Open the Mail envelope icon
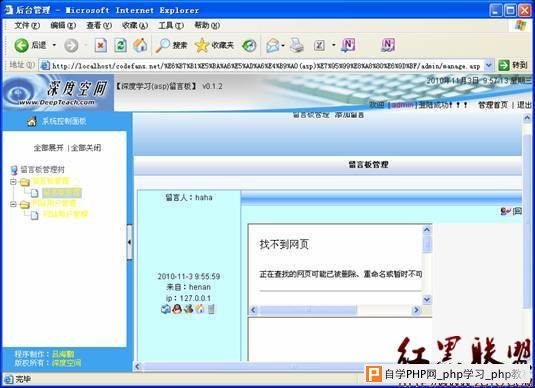This screenshot has height=388, width=535. point(272,45)
